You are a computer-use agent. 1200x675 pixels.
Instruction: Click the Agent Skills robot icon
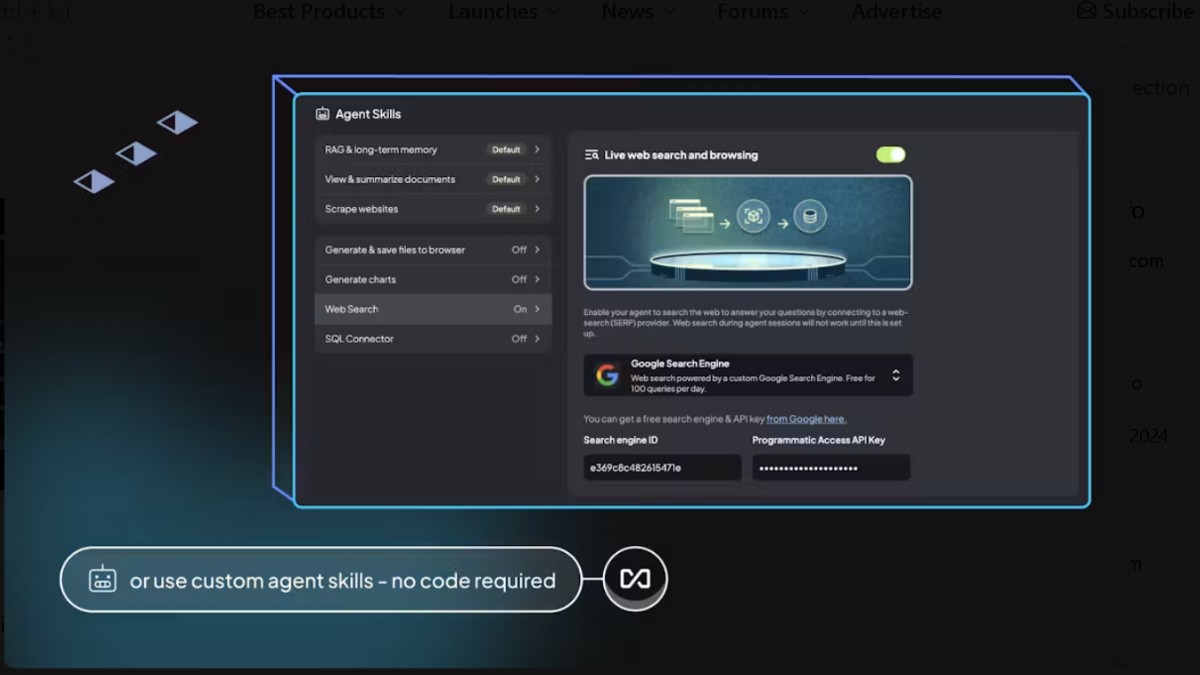(322, 114)
